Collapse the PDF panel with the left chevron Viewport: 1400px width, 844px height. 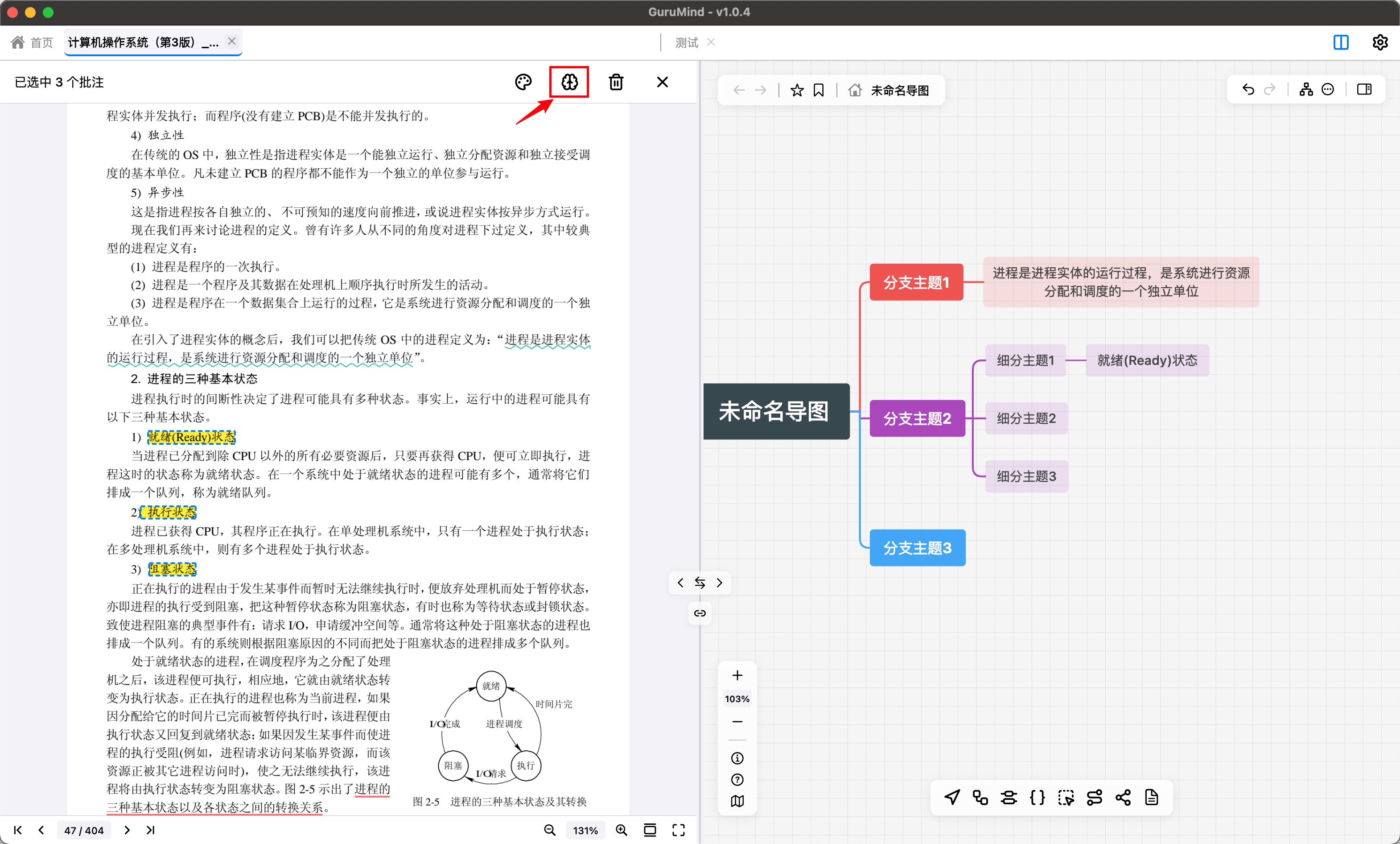point(681,583)
